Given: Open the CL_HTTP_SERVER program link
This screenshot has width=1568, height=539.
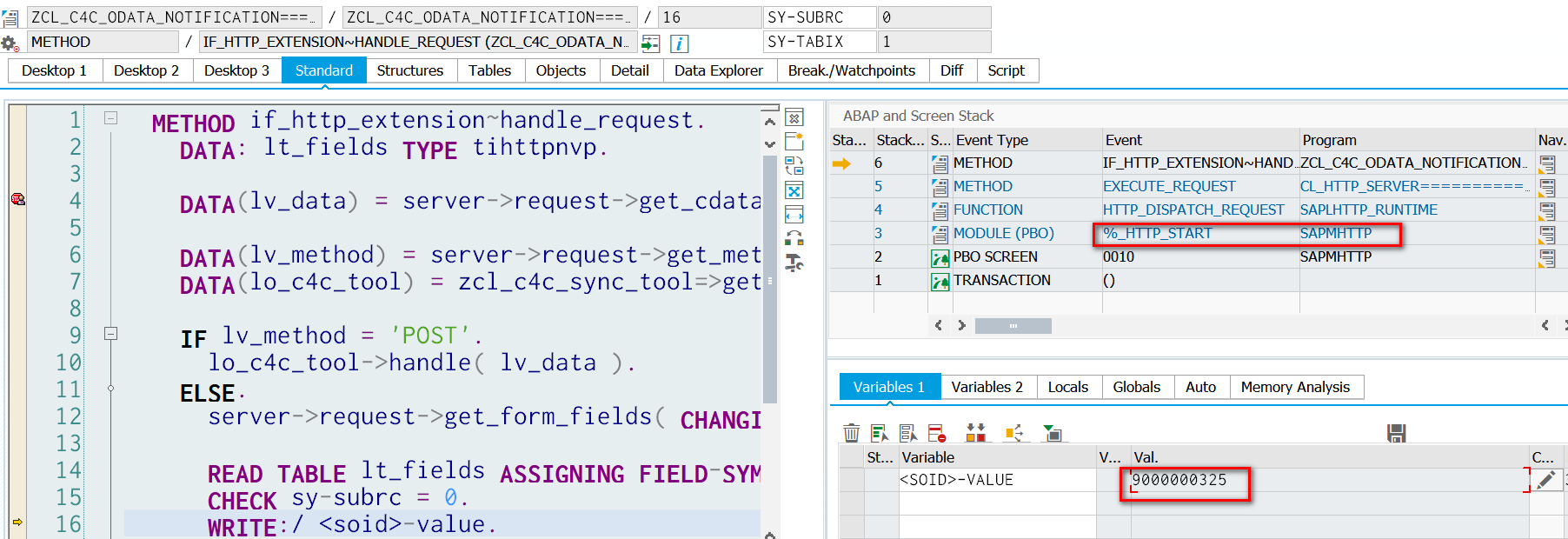Looking at the screenshot, I should pyautogui.click(x=1413, y=186).
